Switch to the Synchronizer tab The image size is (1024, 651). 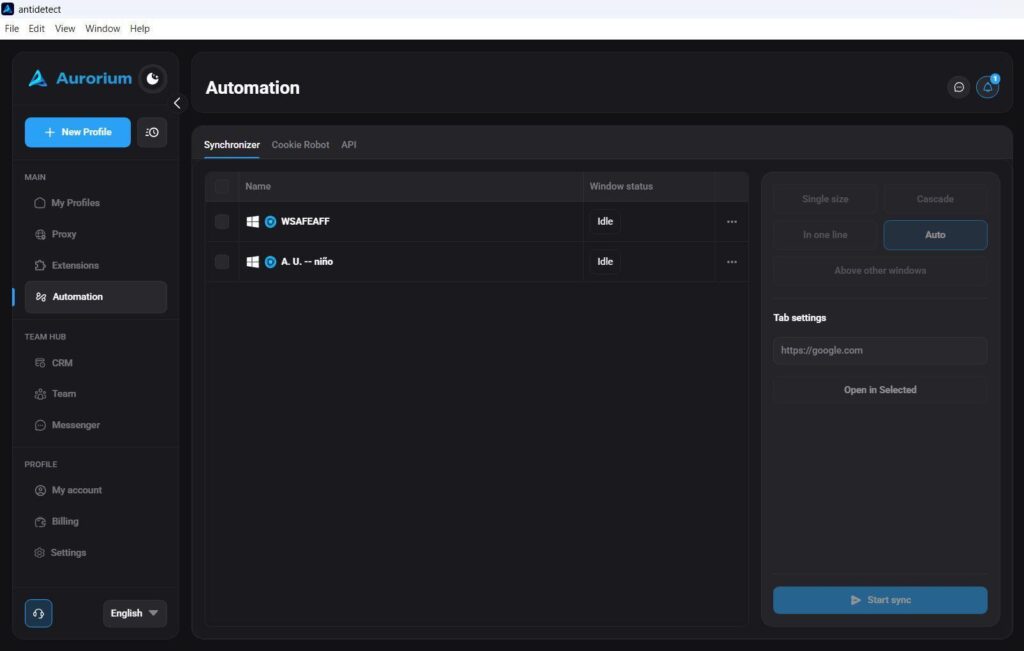pyautogui.click(x=231, y=145)
